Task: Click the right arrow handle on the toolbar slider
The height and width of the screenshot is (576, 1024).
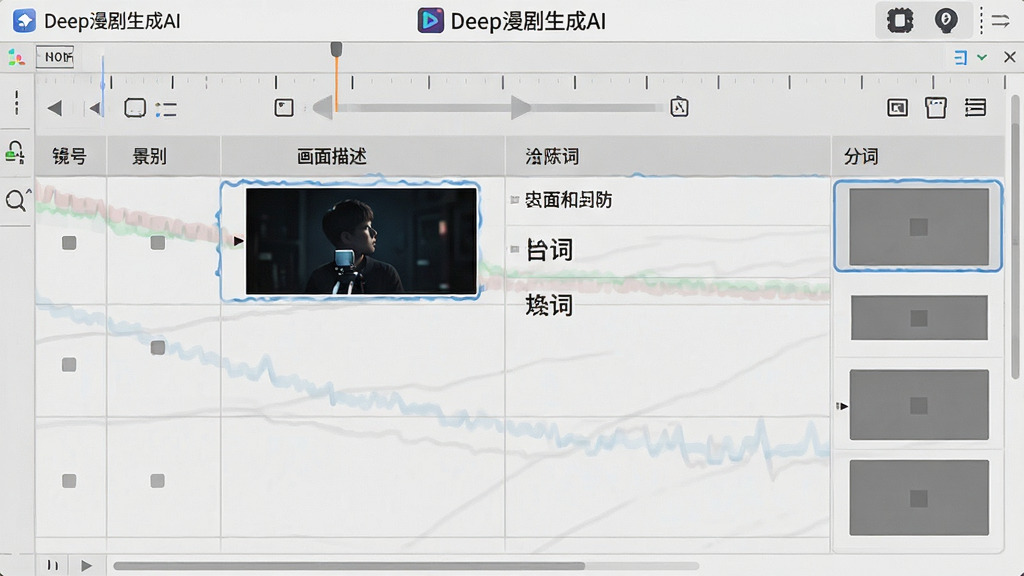Action: pyautogui.click(x=520, y=108)
